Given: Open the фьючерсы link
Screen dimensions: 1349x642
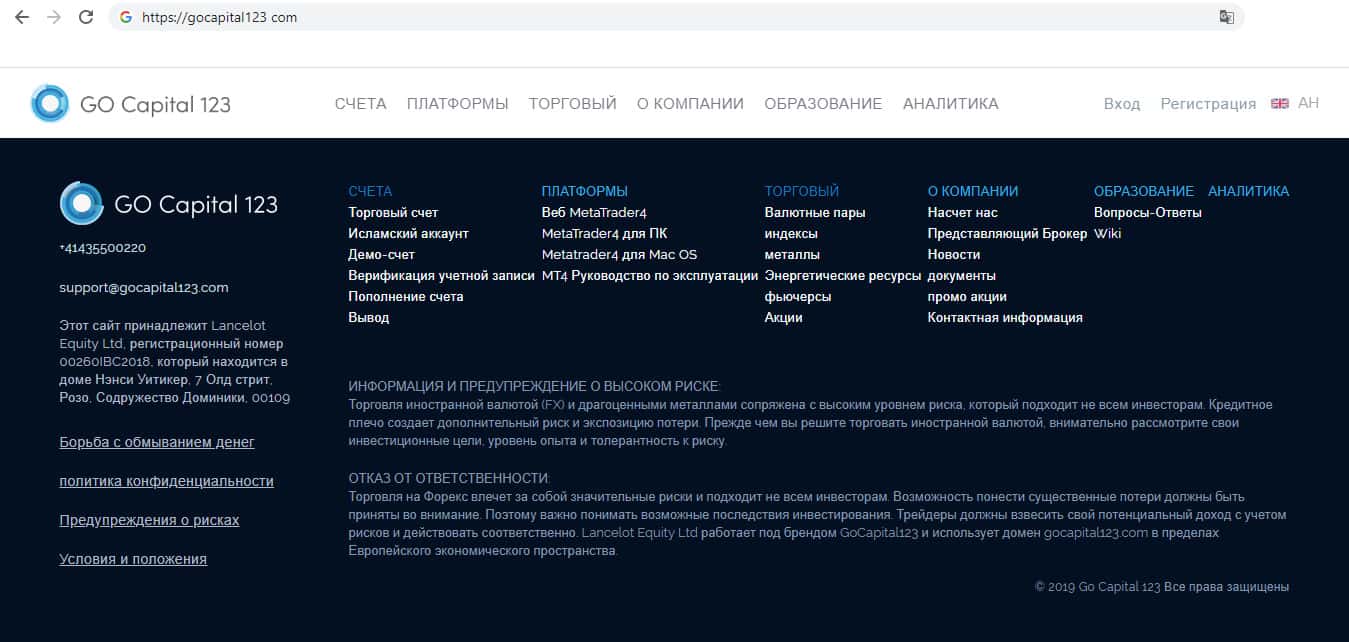Looking at the screenshot, I should pos(798,296).
